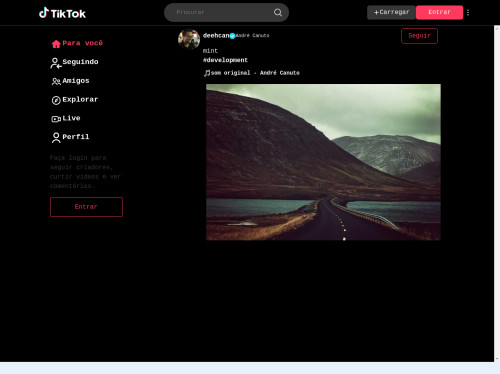
Task: Open the three-dot more options menu
Action: (x=468, y=12)
